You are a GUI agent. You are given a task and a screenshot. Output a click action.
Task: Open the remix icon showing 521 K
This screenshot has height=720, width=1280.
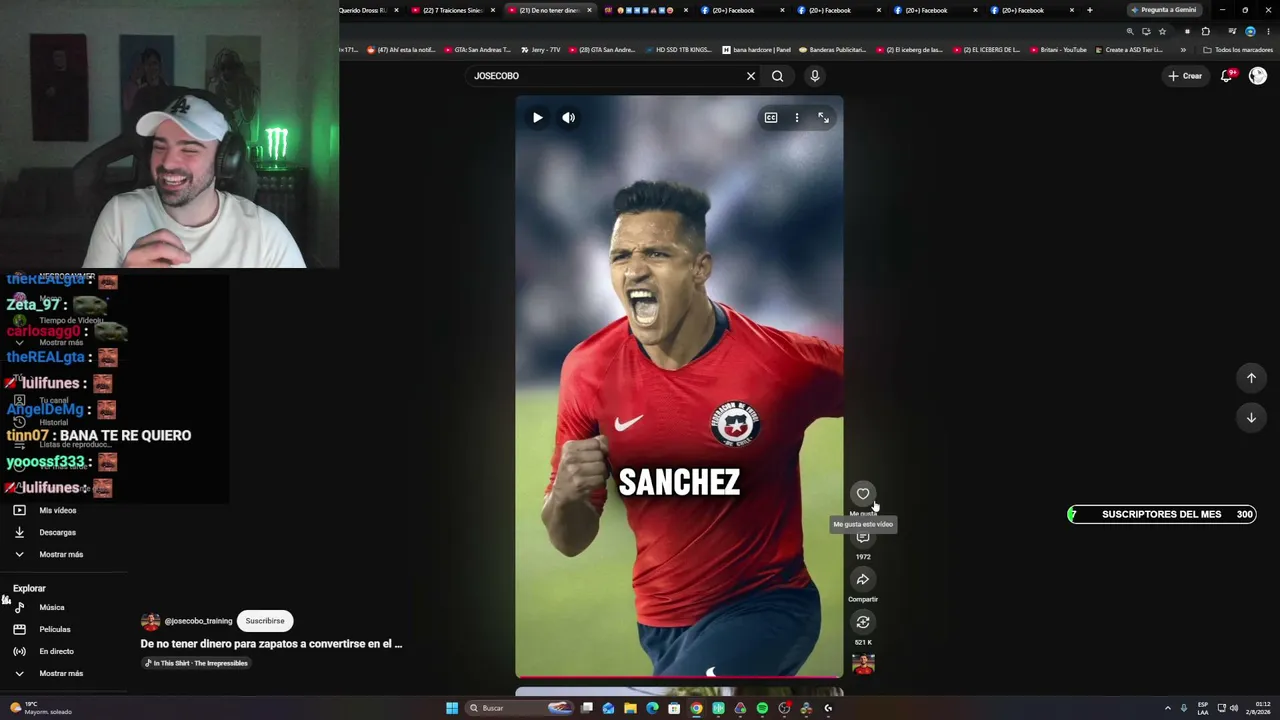click(863, 623)
